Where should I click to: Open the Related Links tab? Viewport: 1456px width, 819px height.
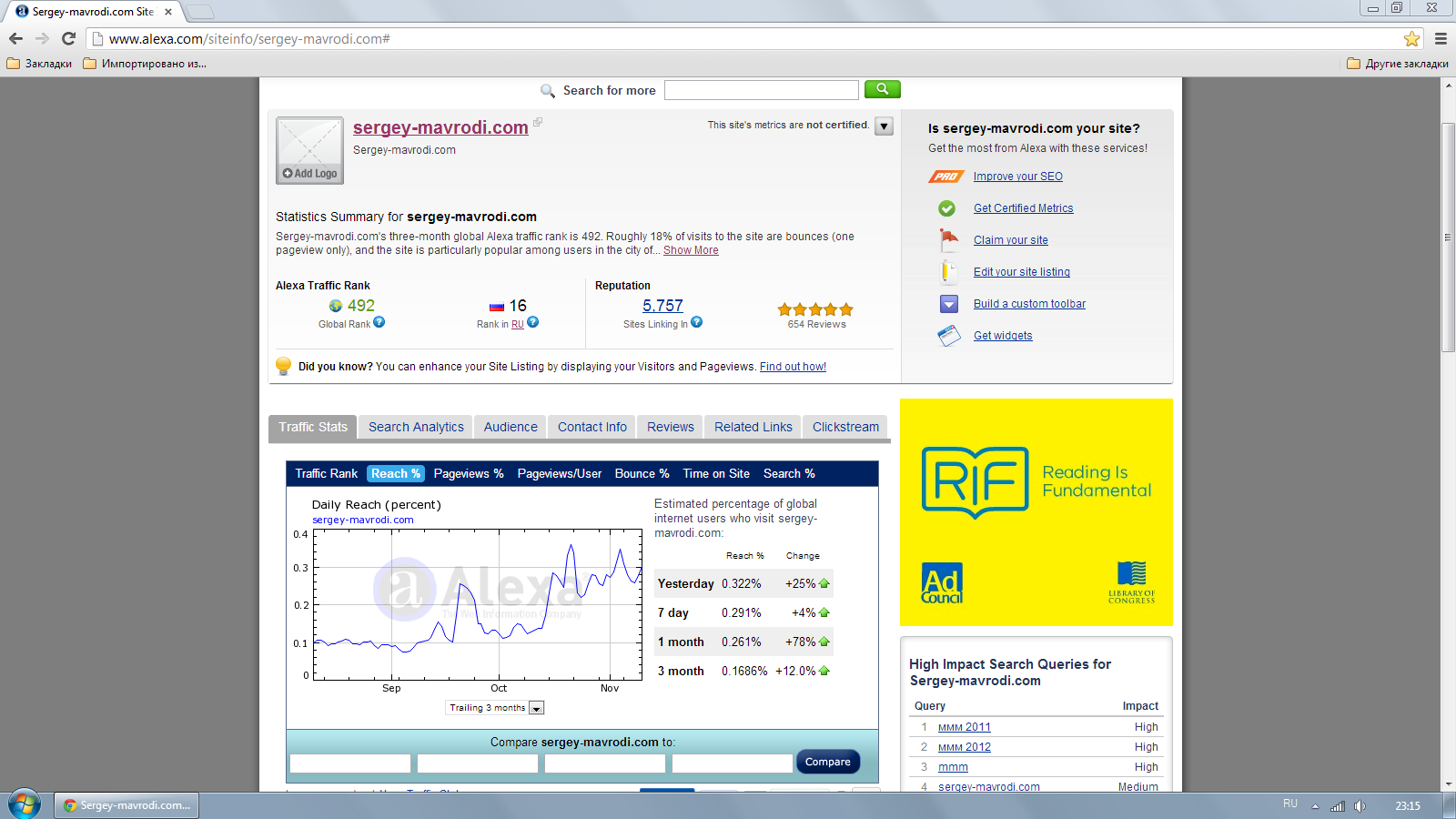(753, 427)
